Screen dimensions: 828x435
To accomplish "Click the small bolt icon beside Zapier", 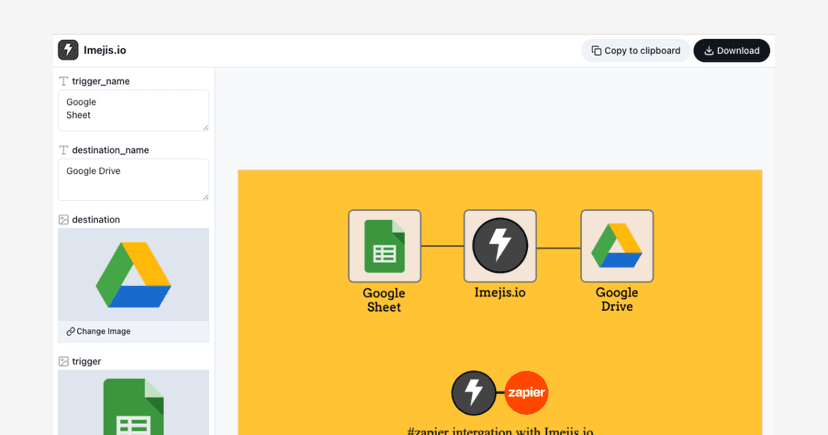I will (x=474, y=393).
